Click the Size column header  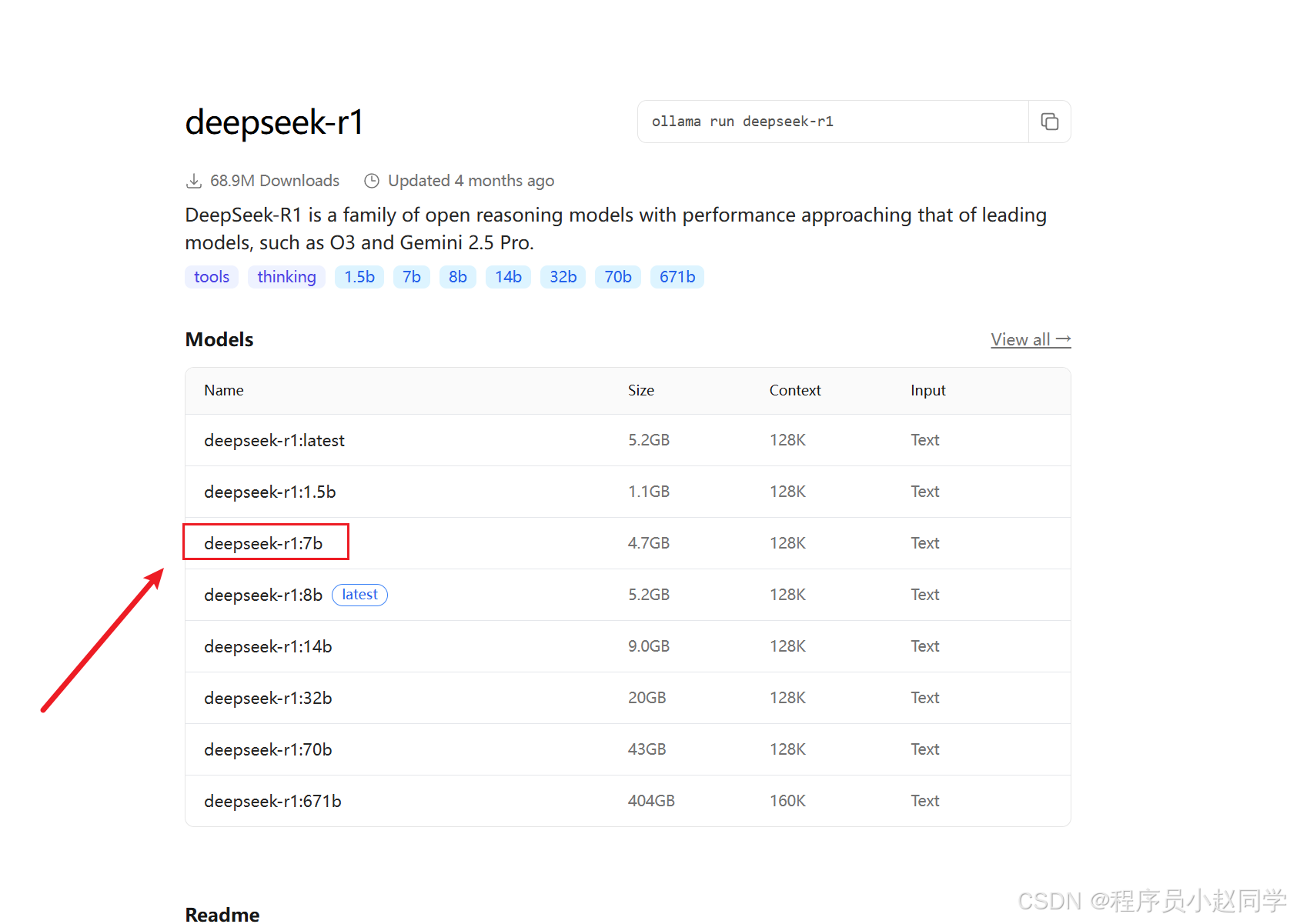pyautogui.click(x=641, y=390)
